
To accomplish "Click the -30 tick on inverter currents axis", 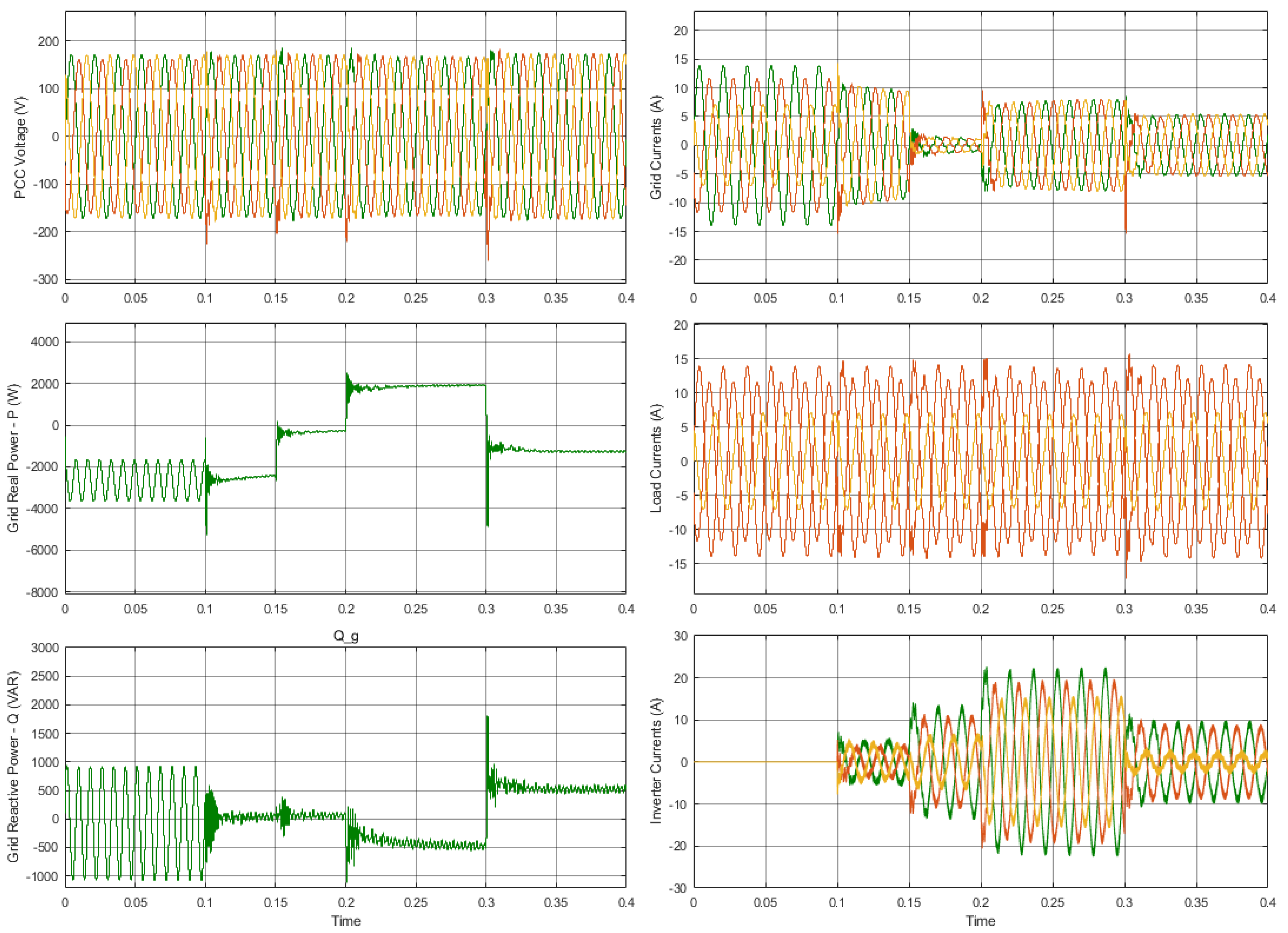I will pyautogui.click(x=678, y=888).
